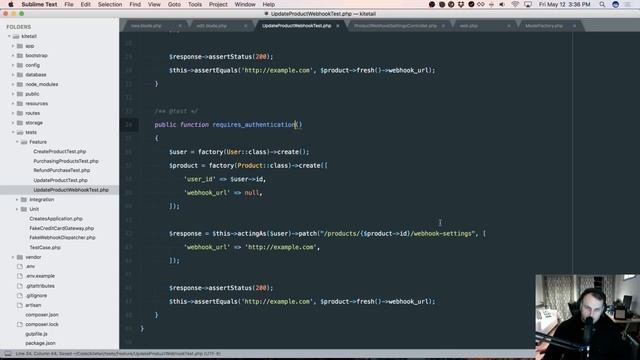Viewport: 640px width, 360px height.
Task: Open package.json in the sidebar
Action: point(40,343)
